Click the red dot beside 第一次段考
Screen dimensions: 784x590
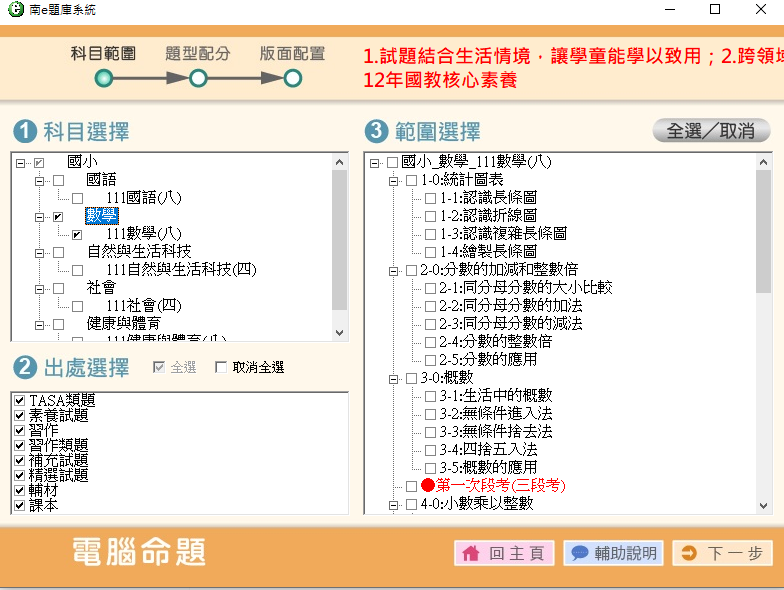[428, 485]
